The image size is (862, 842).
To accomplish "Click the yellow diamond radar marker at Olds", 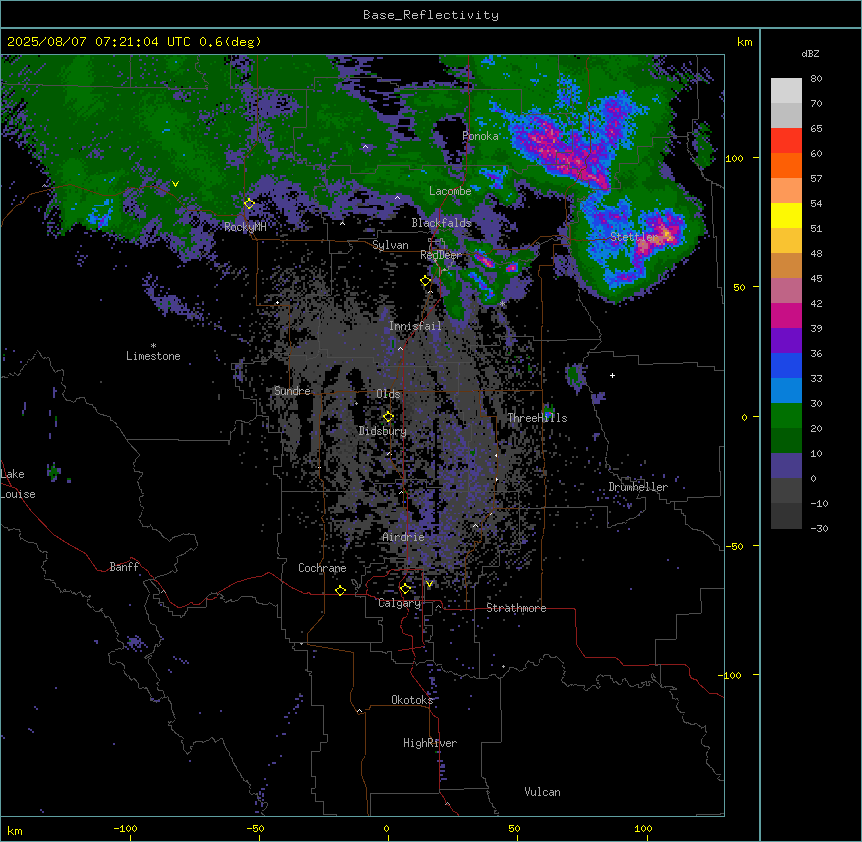I will click(x=388, y=417).
